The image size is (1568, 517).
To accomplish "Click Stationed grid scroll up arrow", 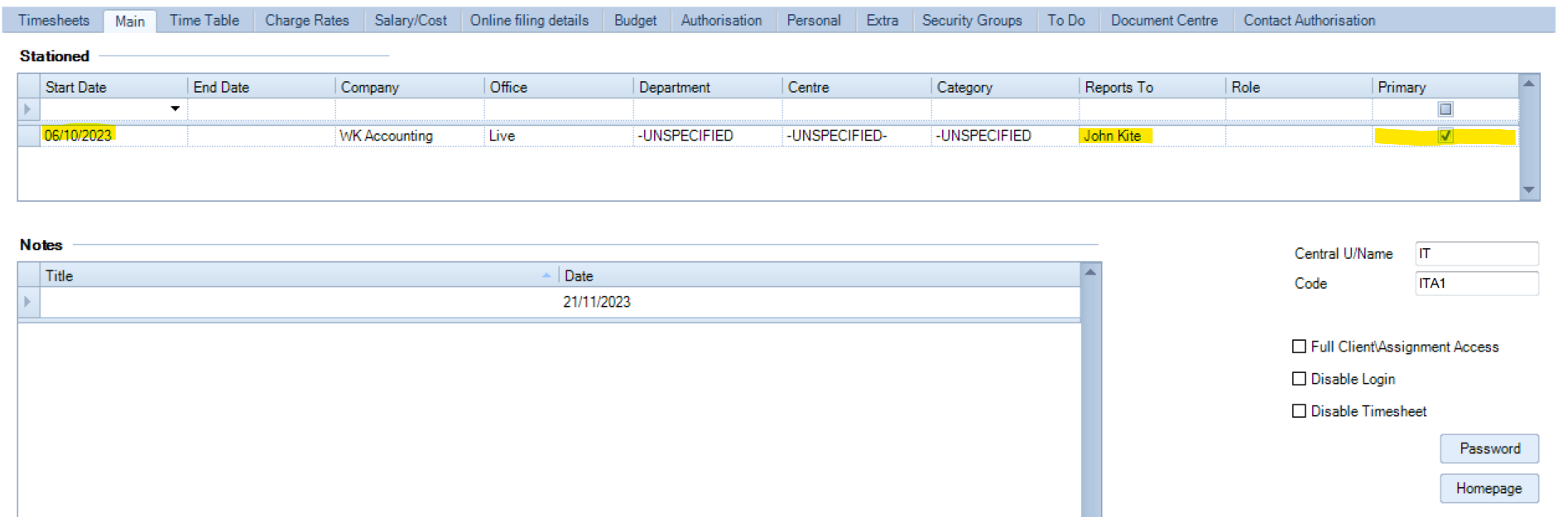I will tap(1529, 83).
